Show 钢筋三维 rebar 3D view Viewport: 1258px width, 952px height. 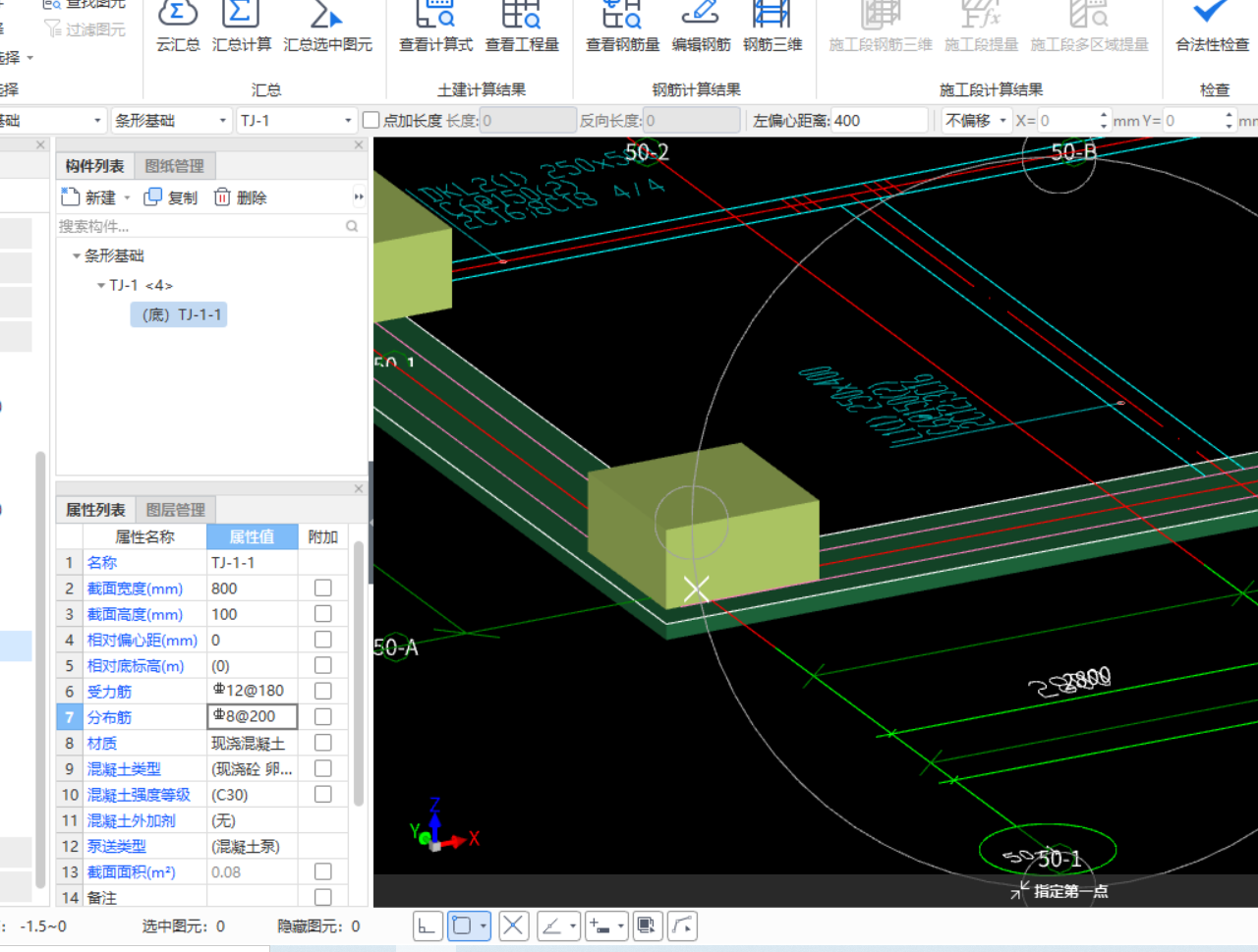coord(772,28)
